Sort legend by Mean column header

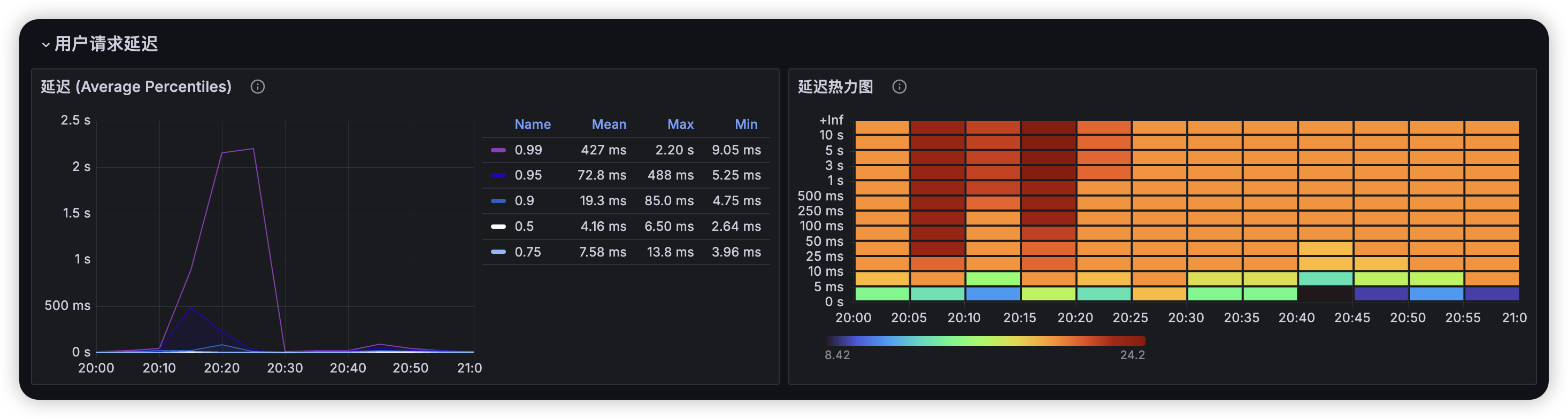[x=609, y=124]
